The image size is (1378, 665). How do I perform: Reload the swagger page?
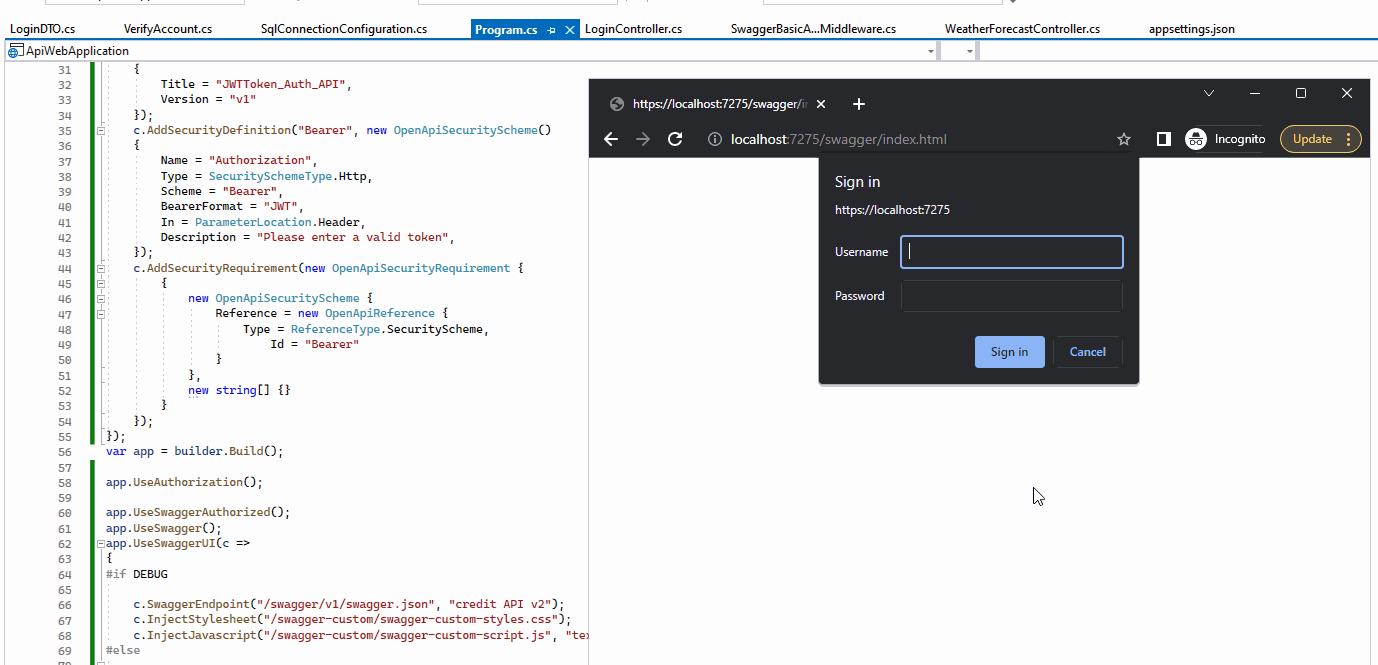click(x=675, y=139)
